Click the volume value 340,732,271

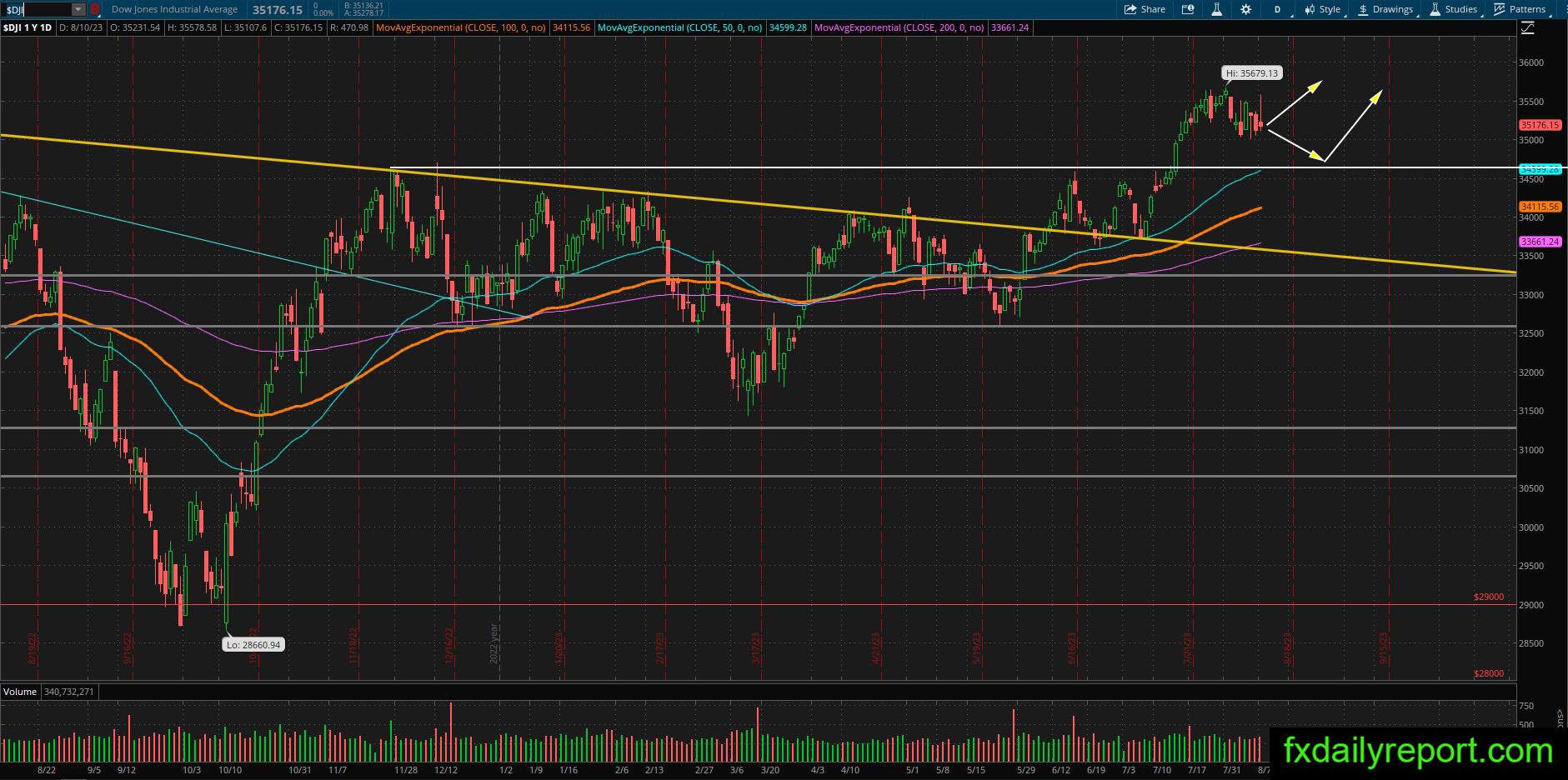point(68,692)
